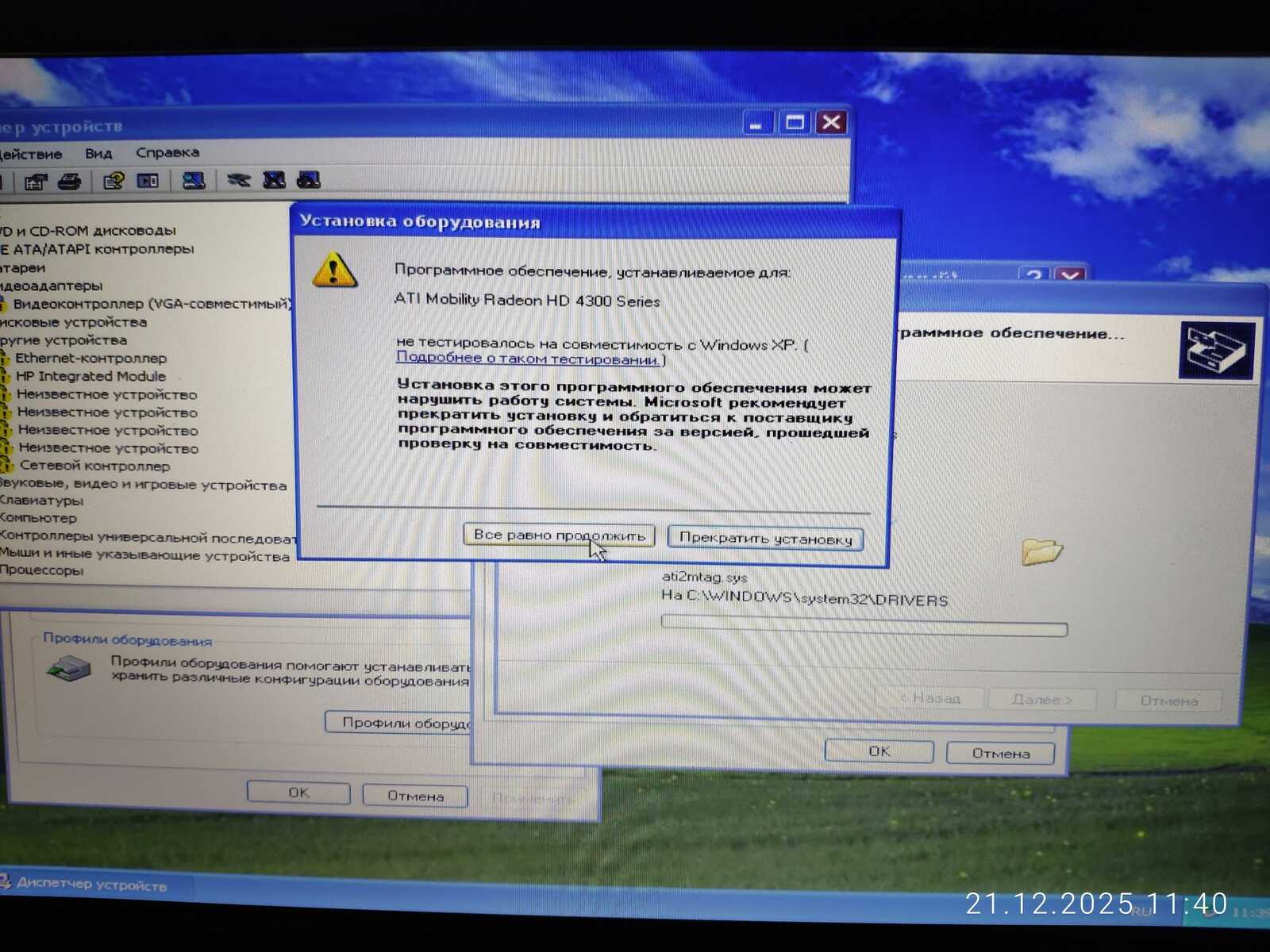Viewport: 1270px width, 952px height.
Task: Open the Действие menu
Action: (x=30, y=154)
